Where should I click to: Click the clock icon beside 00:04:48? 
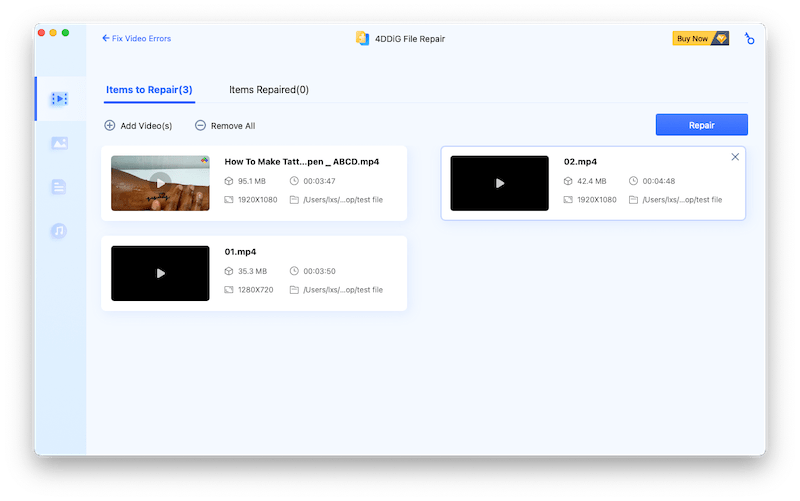coord(633,181)
